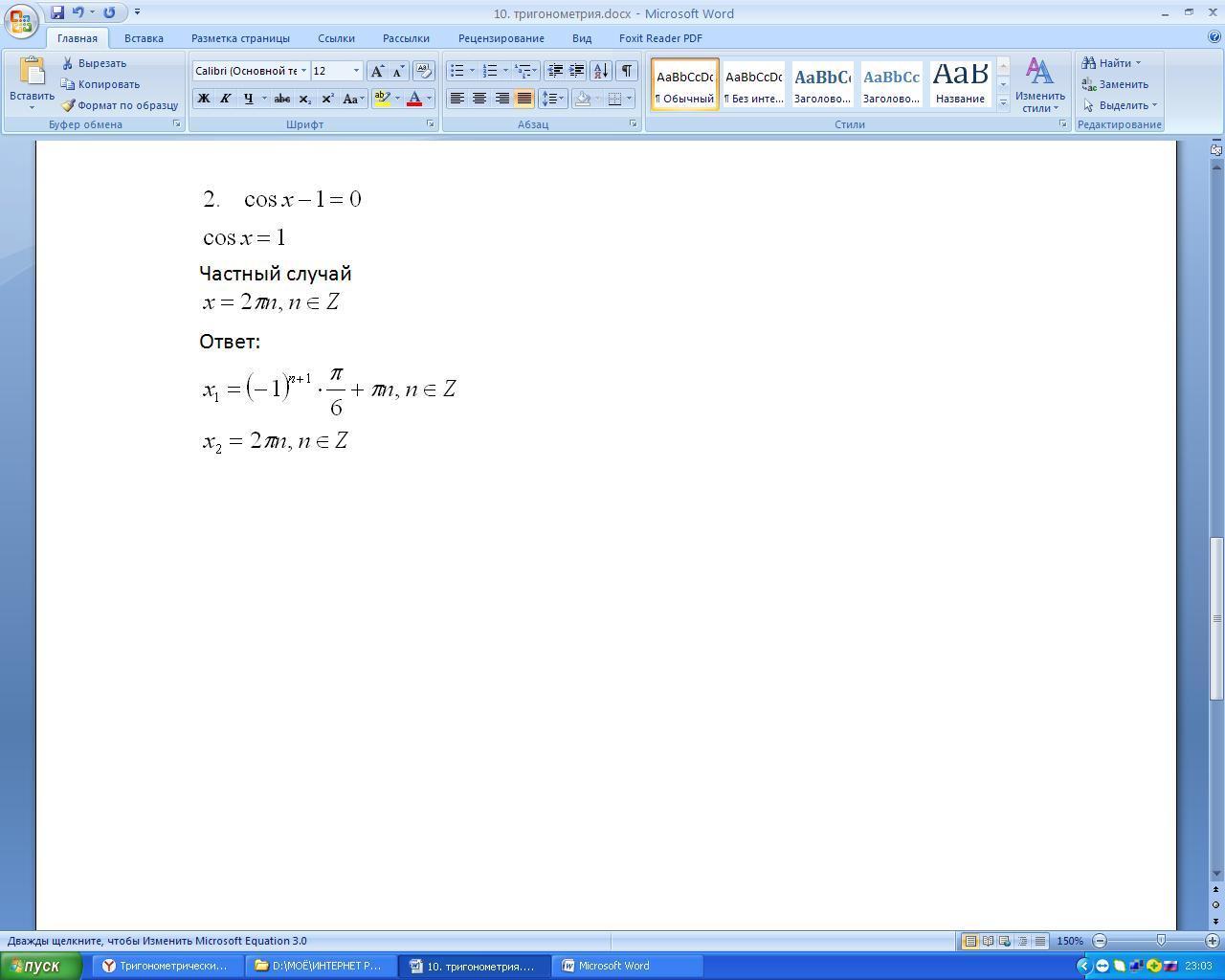
Task: Sort text alphabetically
Action: click(x=601, y=71)
